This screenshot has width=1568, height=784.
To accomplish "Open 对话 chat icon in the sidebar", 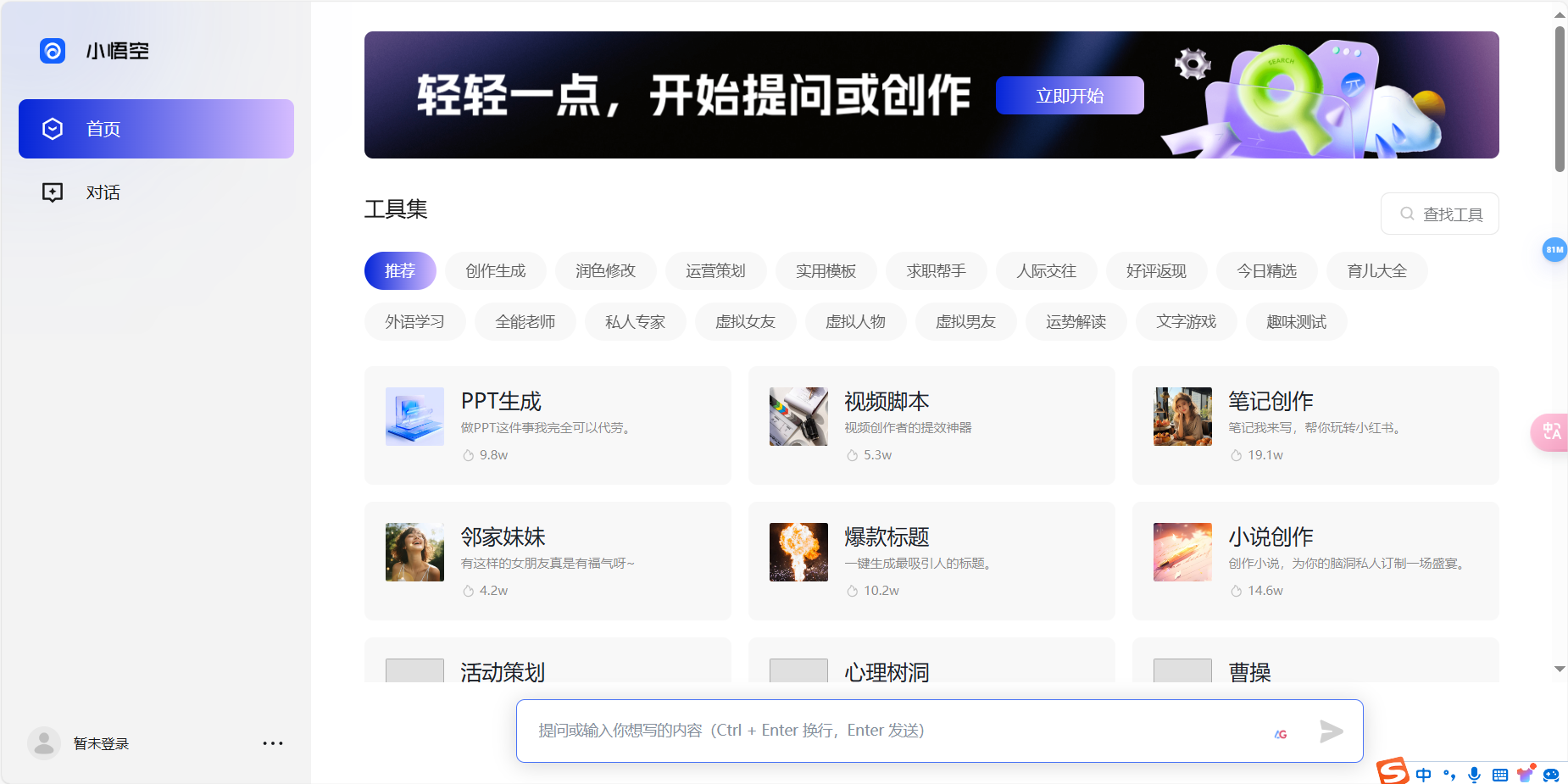I will (53, 192).
